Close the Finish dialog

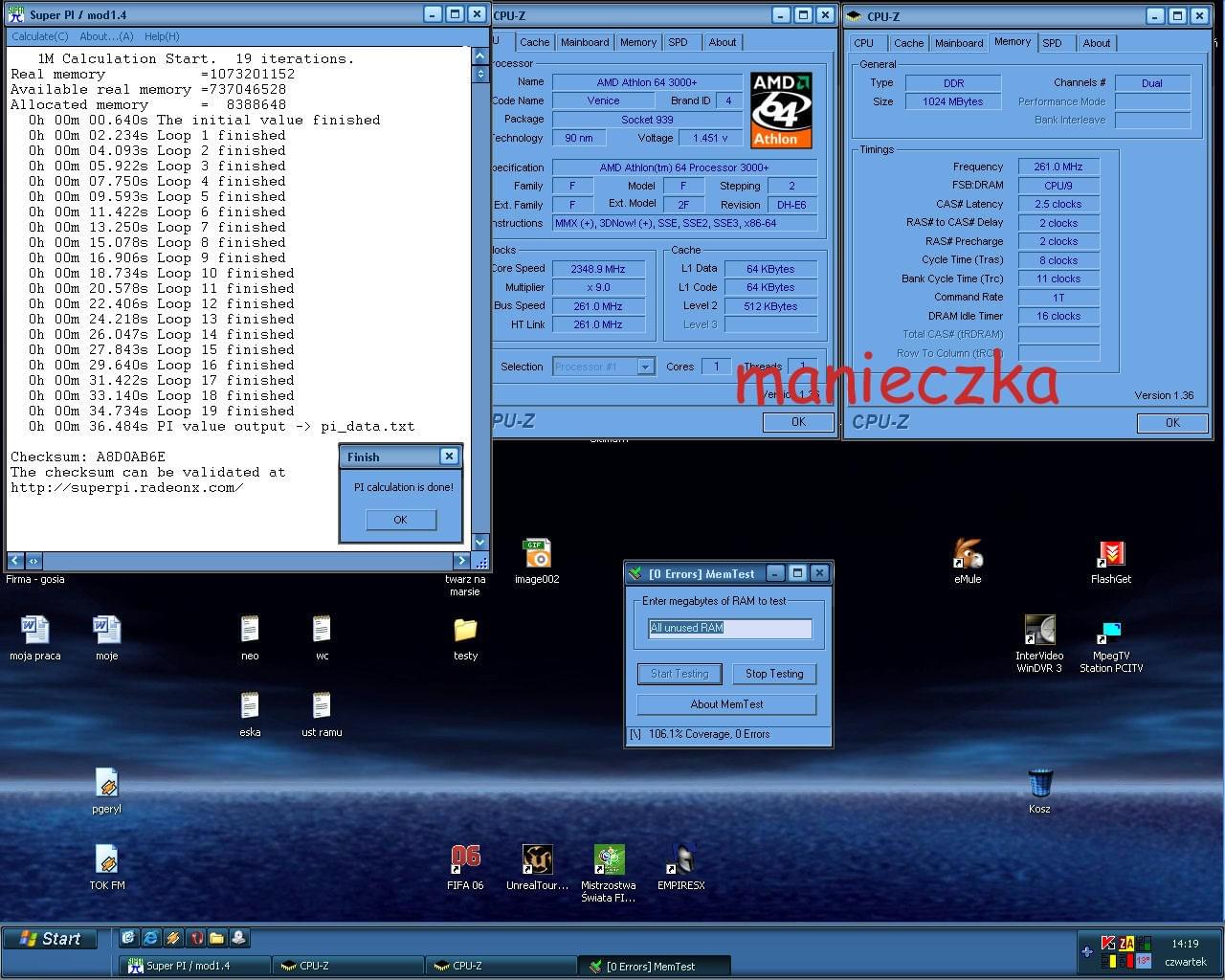click(449, 457)
